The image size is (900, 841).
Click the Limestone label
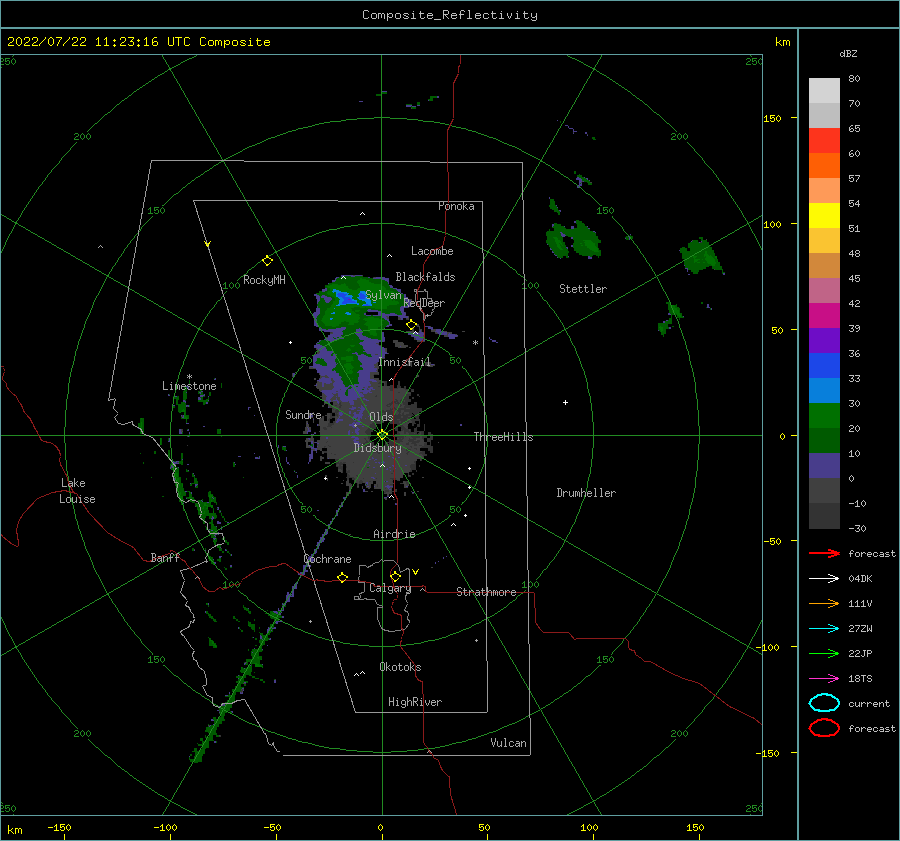coord(189,386)
